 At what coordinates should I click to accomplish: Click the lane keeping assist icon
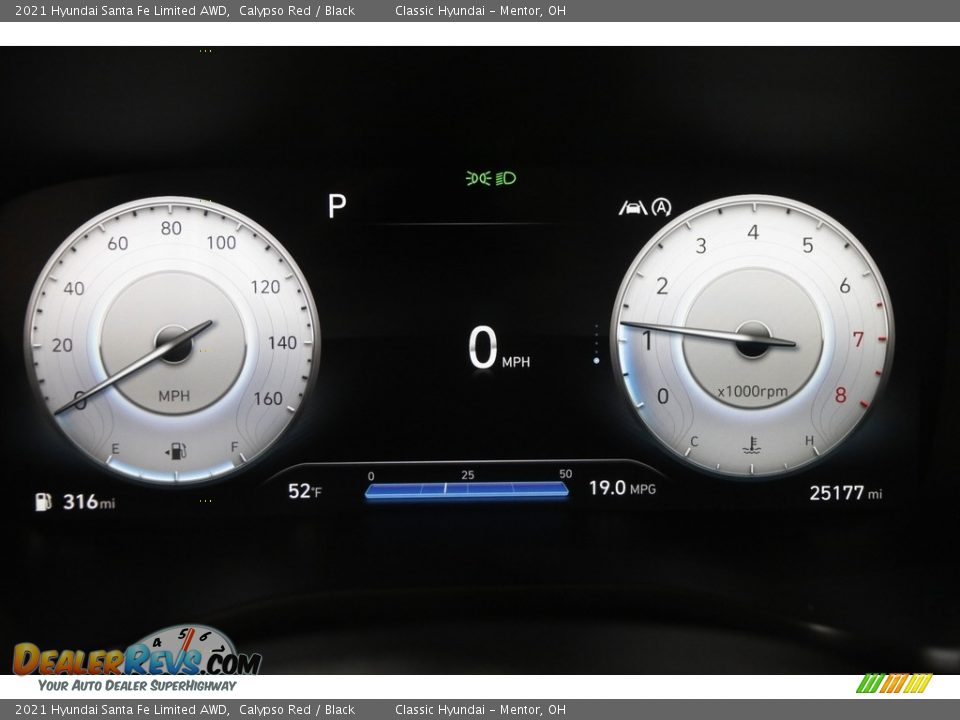tap(632, 208)
